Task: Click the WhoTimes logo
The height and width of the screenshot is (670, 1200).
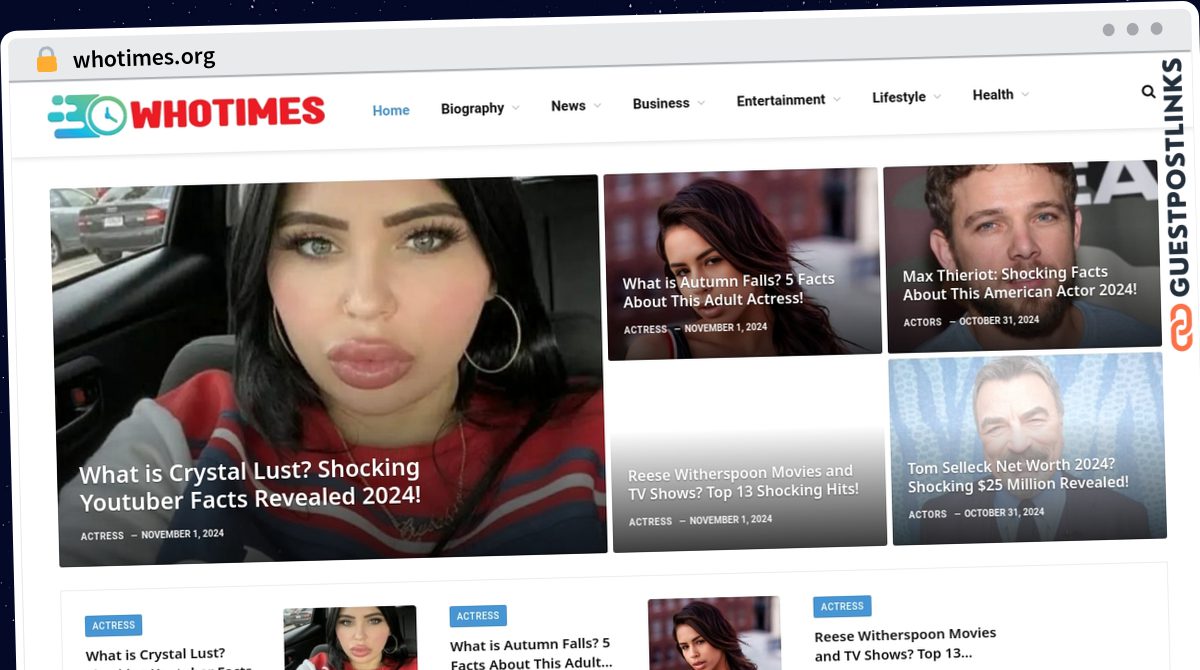Action: pyautogui.click(x=187, y=115)
